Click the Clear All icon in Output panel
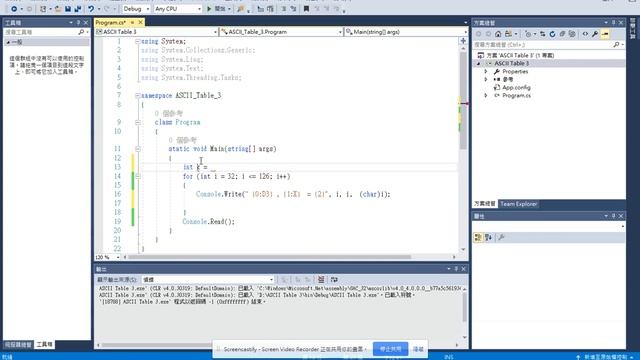Viewport: 640px width, 360px height. coord(321,279)
